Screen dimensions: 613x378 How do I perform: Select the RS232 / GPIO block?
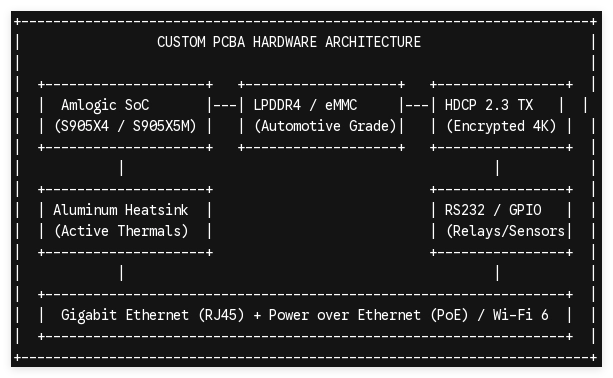501,221
